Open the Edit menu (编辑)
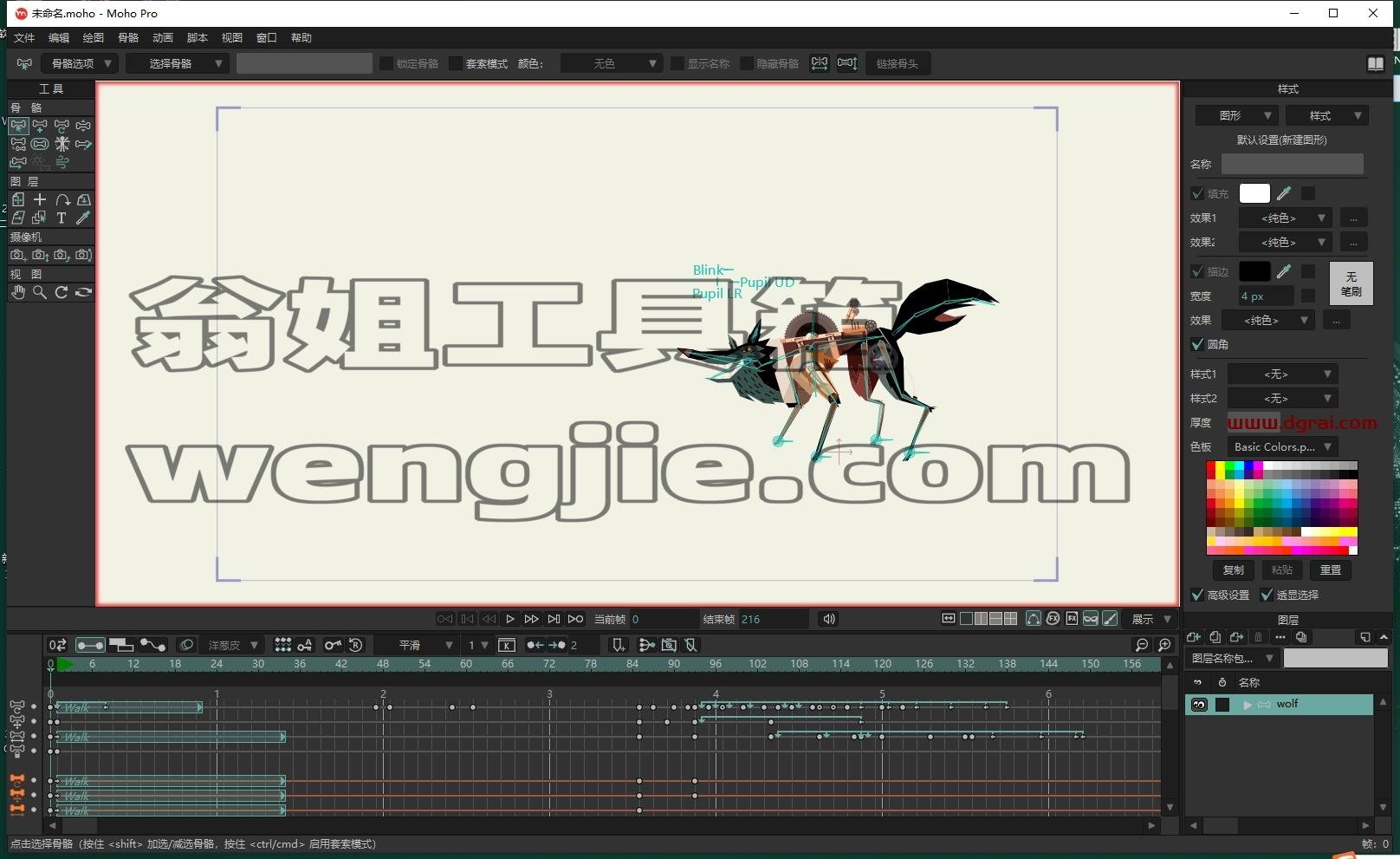1400x859 pixels. [59, 37]
